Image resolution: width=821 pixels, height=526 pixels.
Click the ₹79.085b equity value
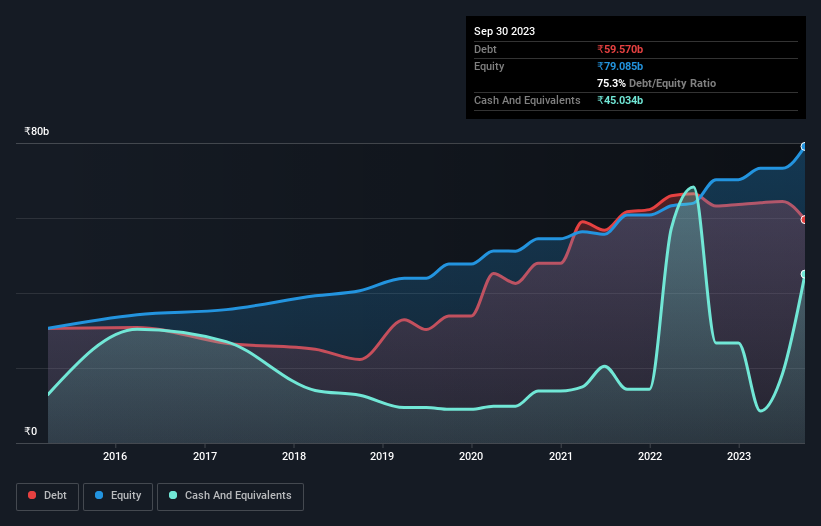pos(620,66)
